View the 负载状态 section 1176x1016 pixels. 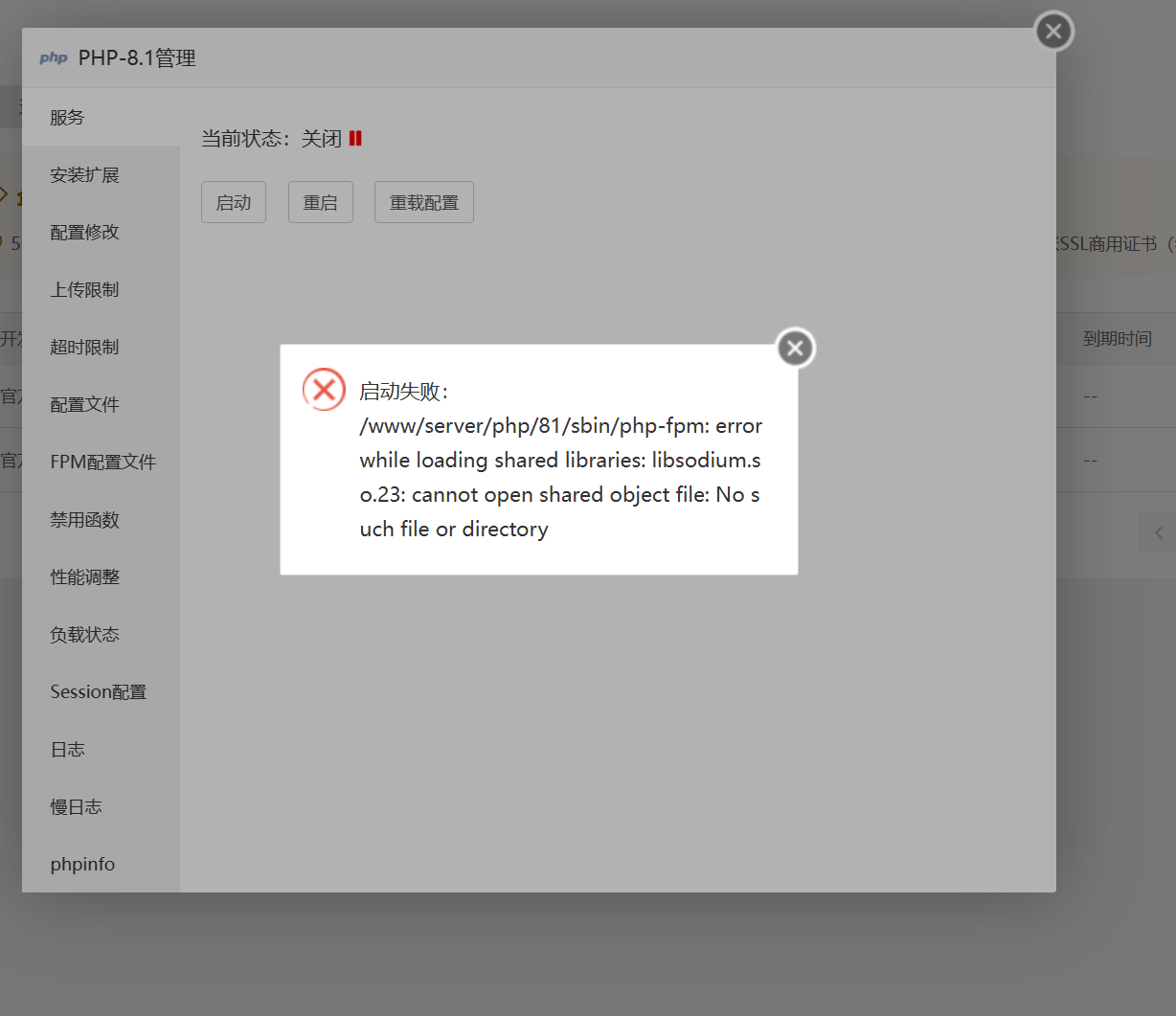click(x=101, y=635)
